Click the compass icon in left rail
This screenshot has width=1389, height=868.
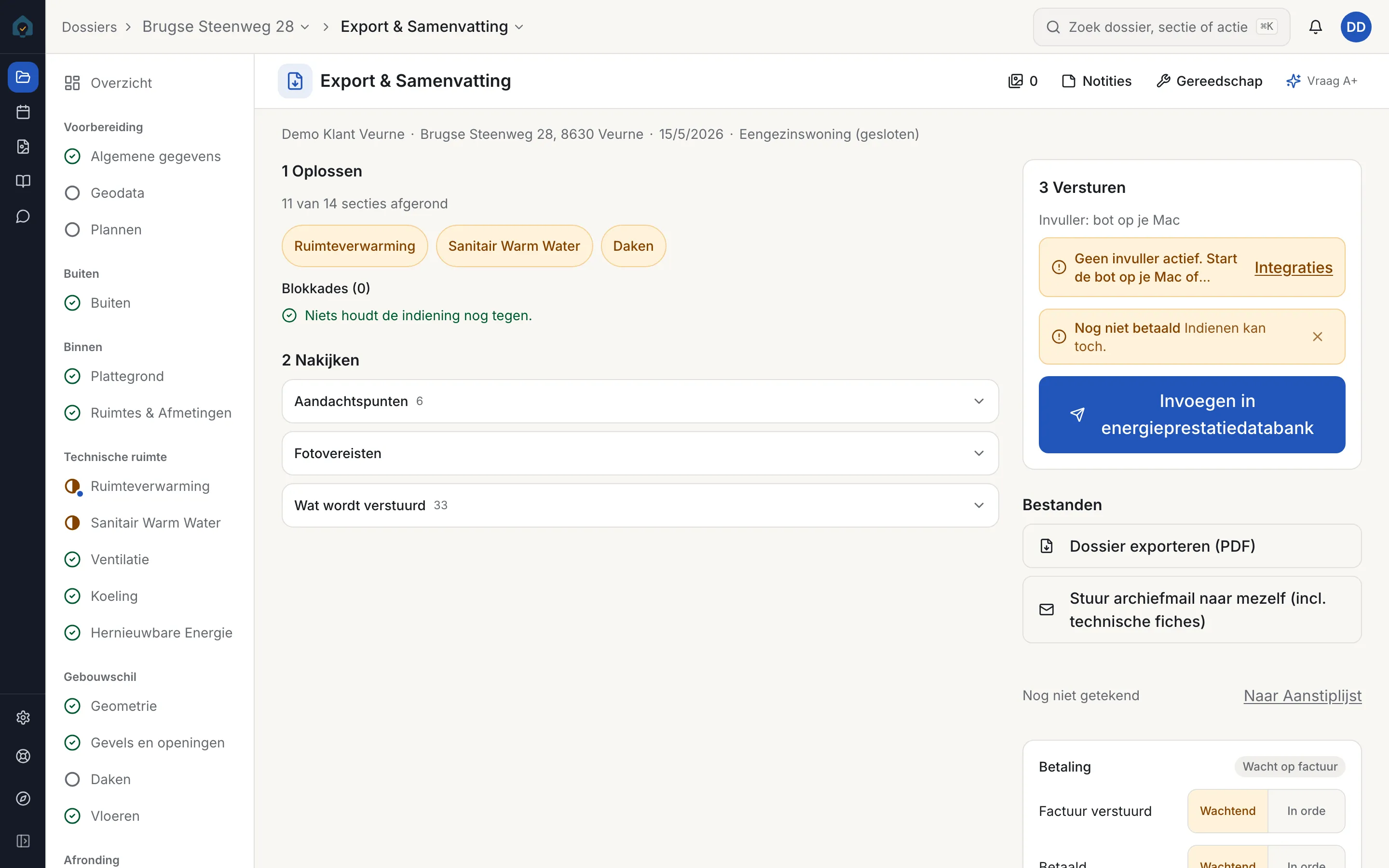pyautogui.click(x=23, y=799)
